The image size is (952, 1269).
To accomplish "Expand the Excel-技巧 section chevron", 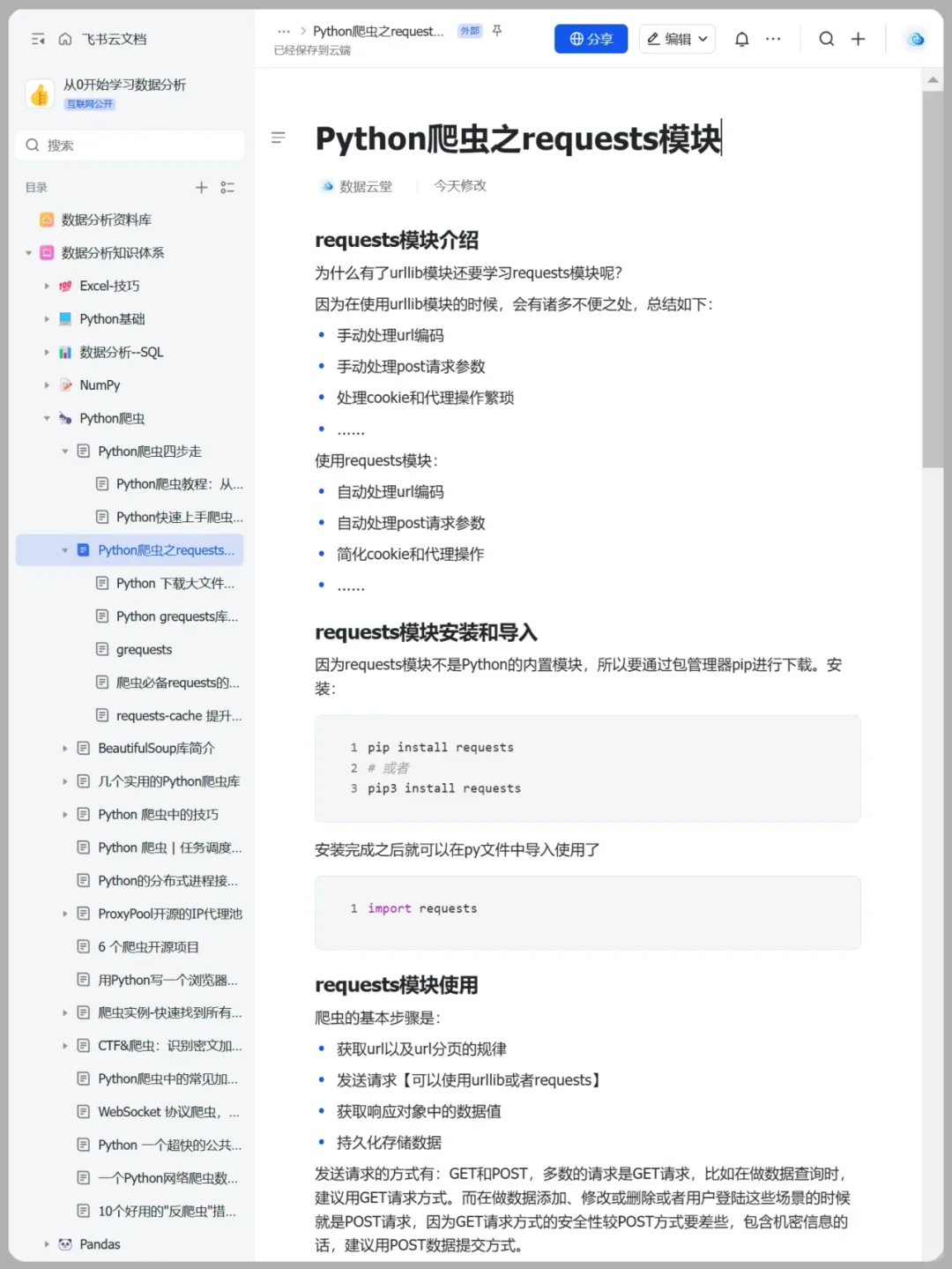I will [x=47, y=286].
